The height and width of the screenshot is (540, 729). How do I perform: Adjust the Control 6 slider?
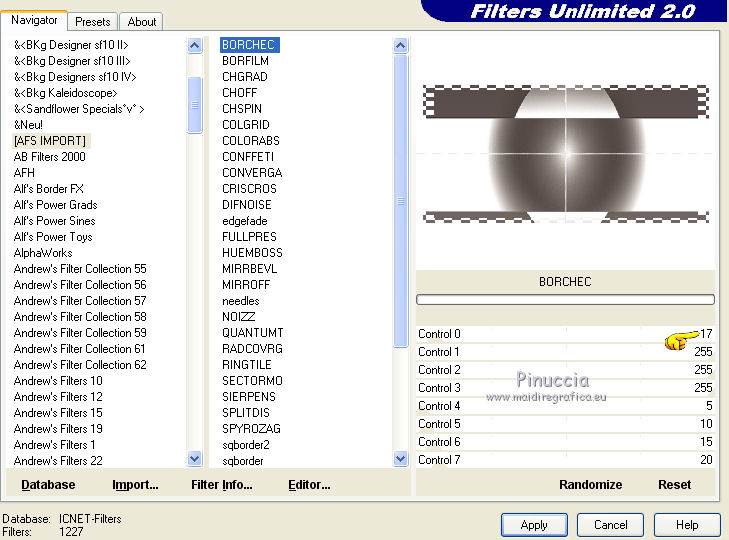(x=565, y=442)
